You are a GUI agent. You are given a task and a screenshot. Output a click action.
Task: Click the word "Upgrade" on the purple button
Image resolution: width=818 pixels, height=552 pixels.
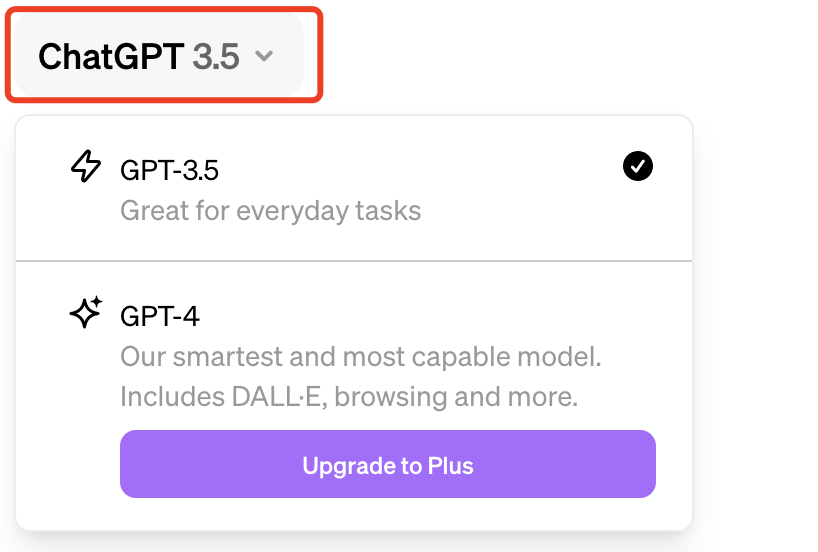tap(349, 466)
